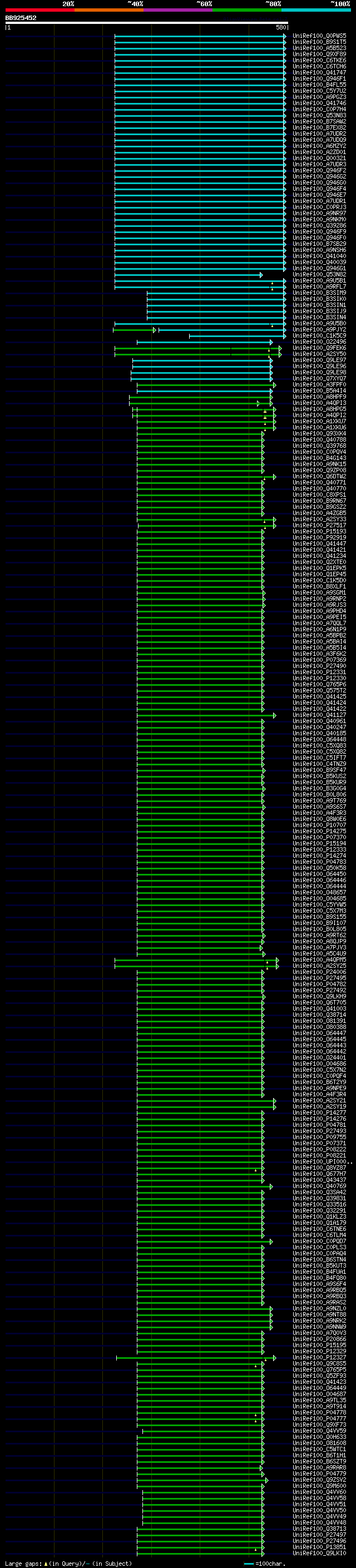Open hit UniRef100_C1K5C9

(x=319, y=335)
